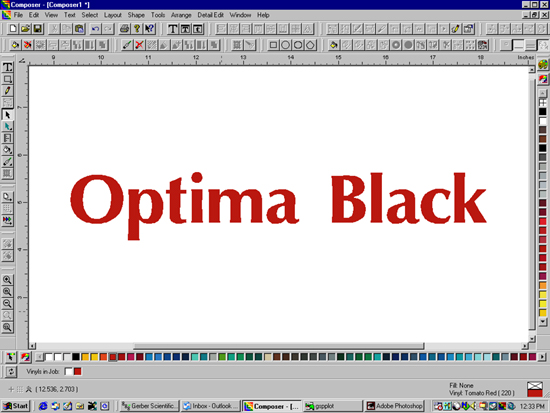The image size is (550, 413).
Task: Select red vinyl swatch in Vinyls in Job
Action: [x=78, y=371]
